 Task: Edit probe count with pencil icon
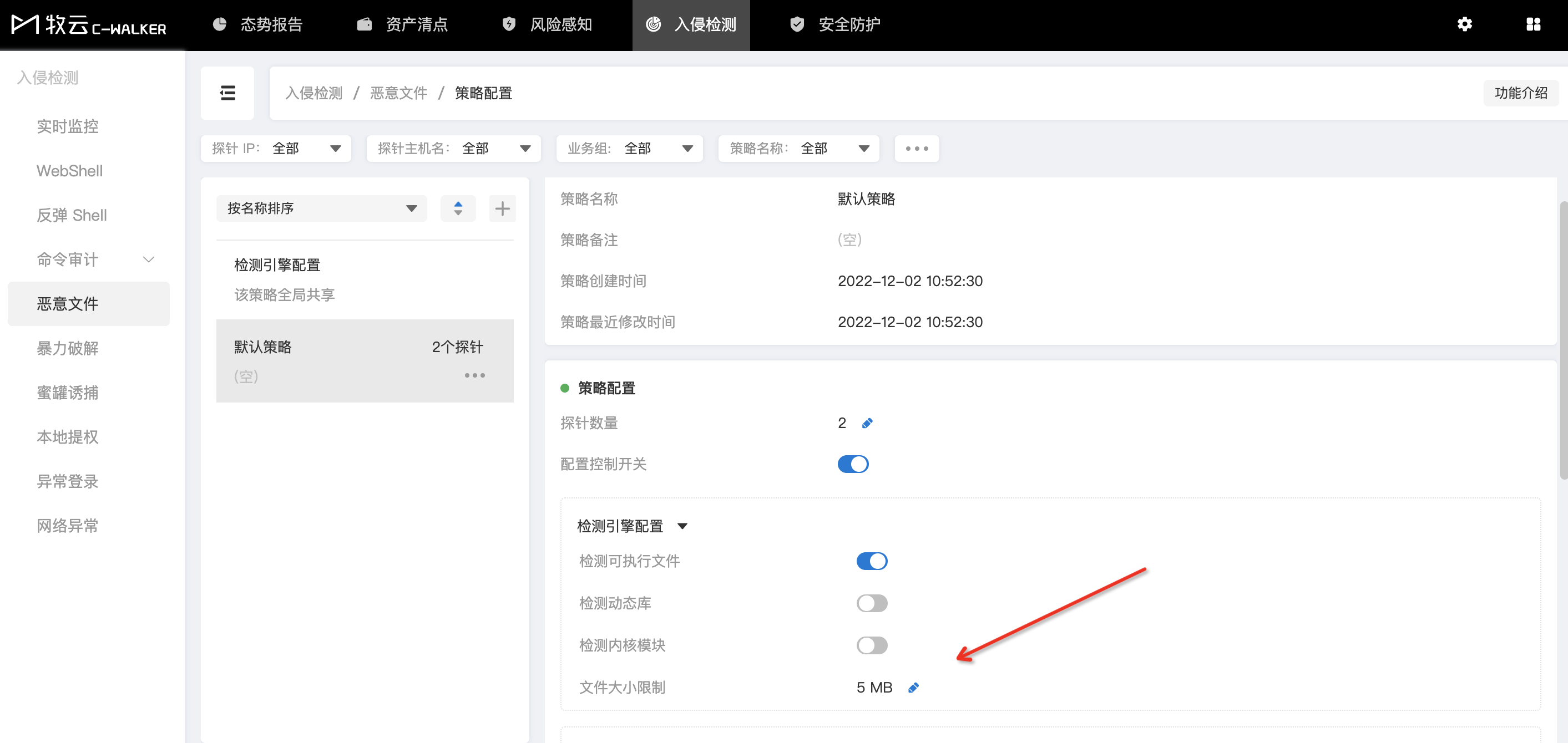point(867,423)
